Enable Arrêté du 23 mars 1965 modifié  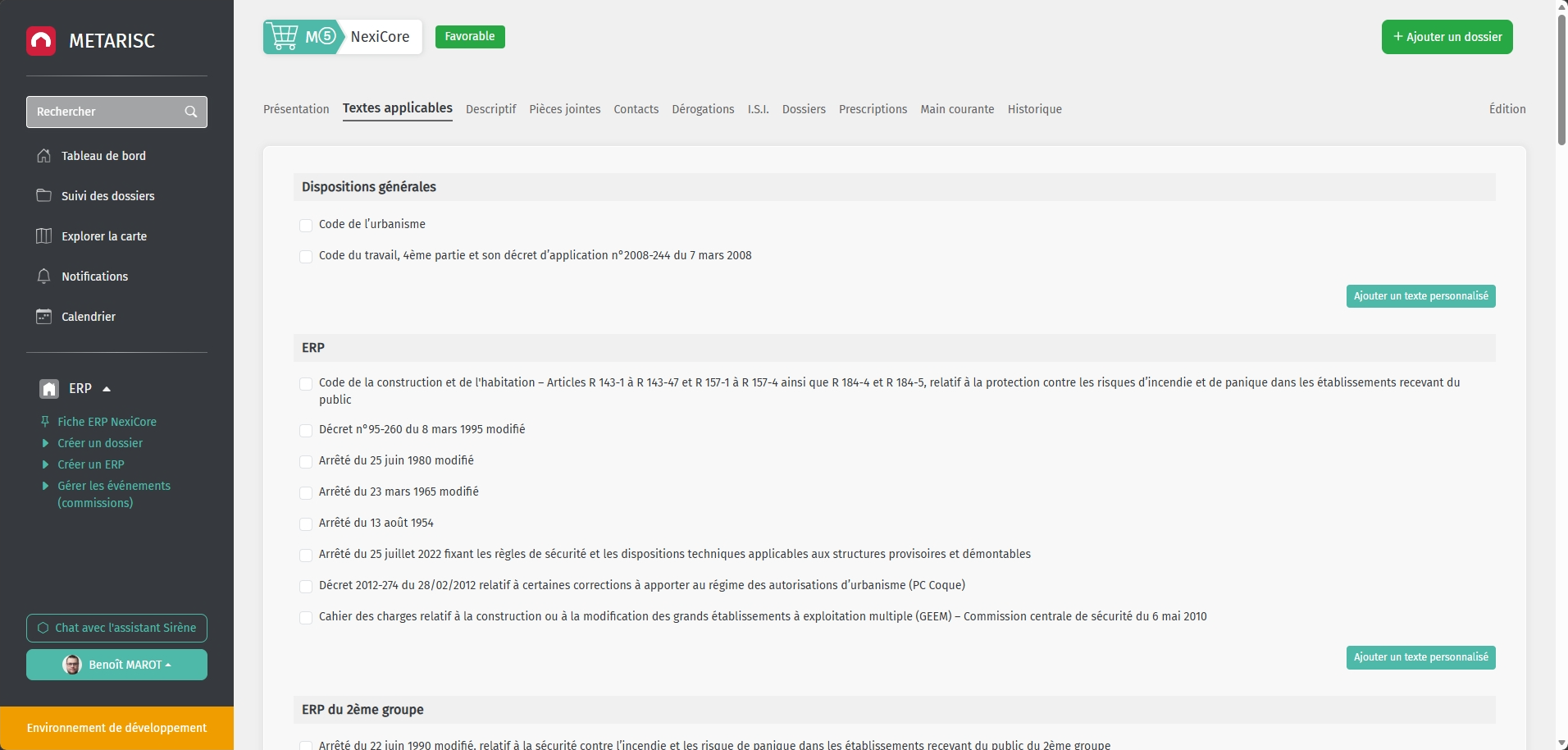tap(306, 492)
